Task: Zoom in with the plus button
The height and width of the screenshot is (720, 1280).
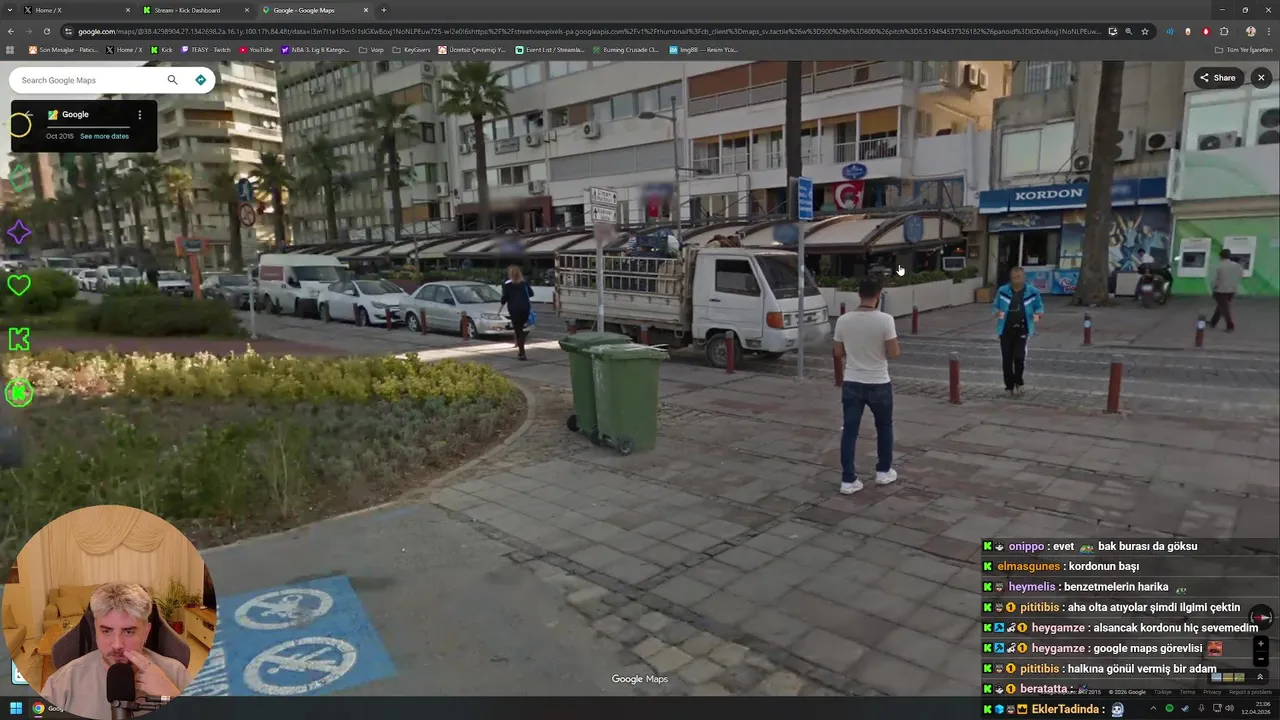Action: [1261, 644]
